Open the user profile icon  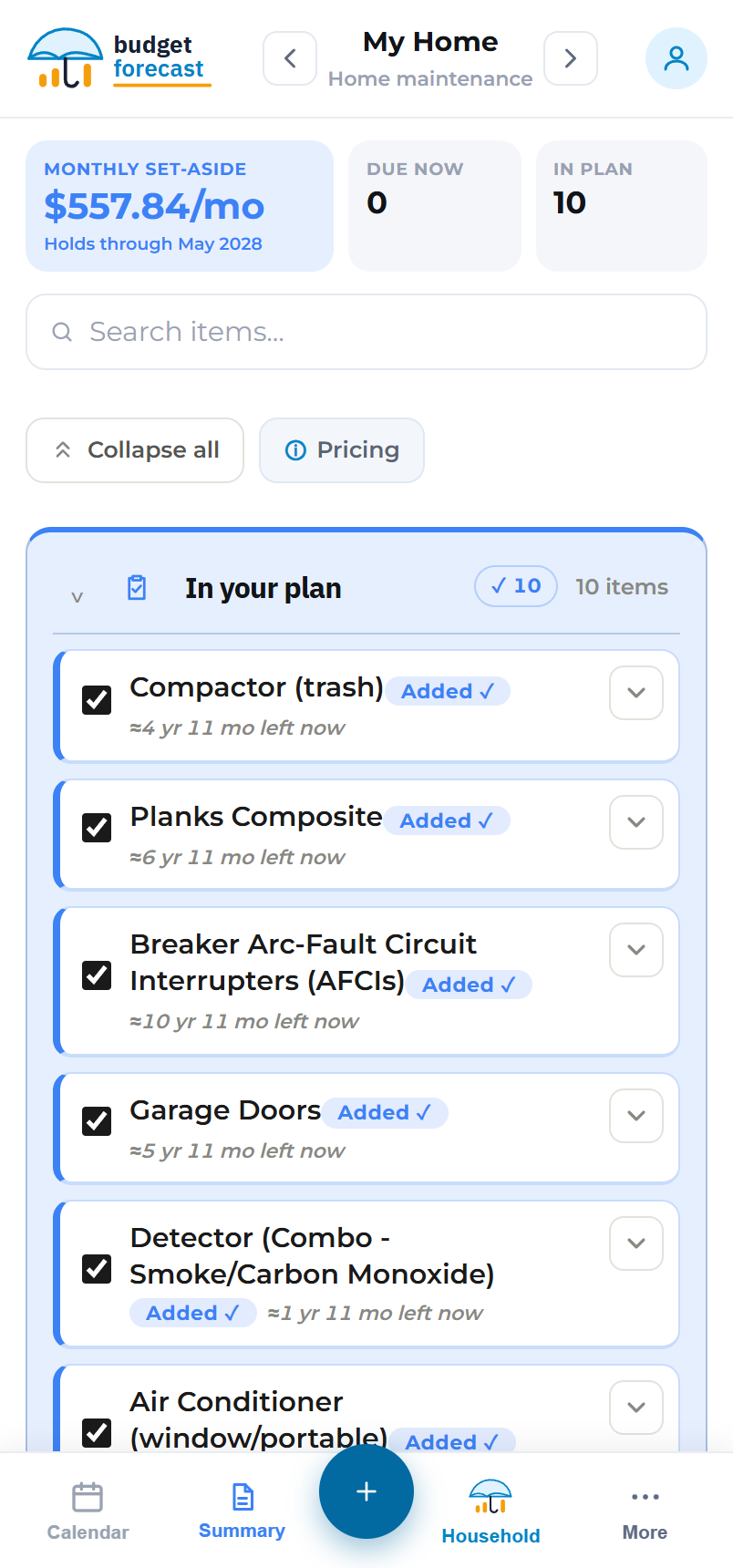(x=676, y=58)
